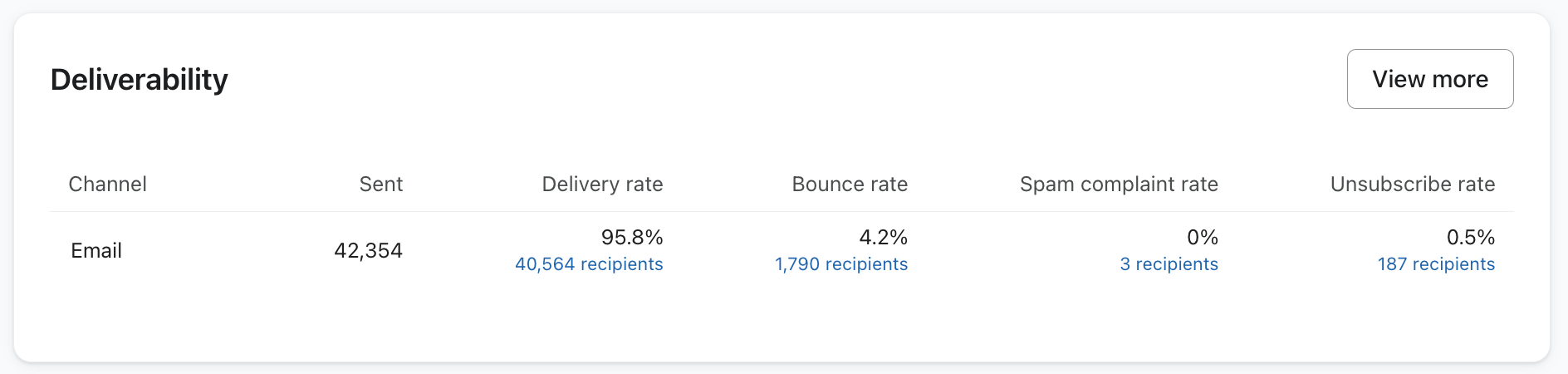Viewport: 1568px width, 374px height.
Task: Click the 0.5% unsubscribe rate value
Action: [x=1470, y=238]
